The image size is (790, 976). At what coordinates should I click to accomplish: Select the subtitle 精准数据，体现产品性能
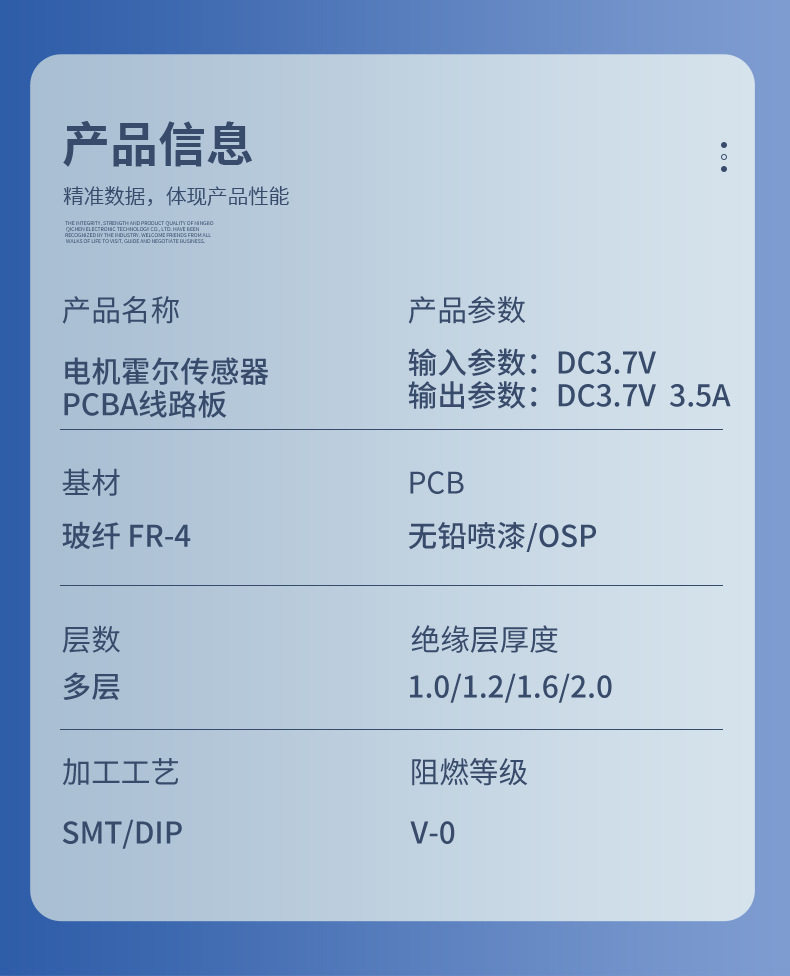[x=176, y=196]
